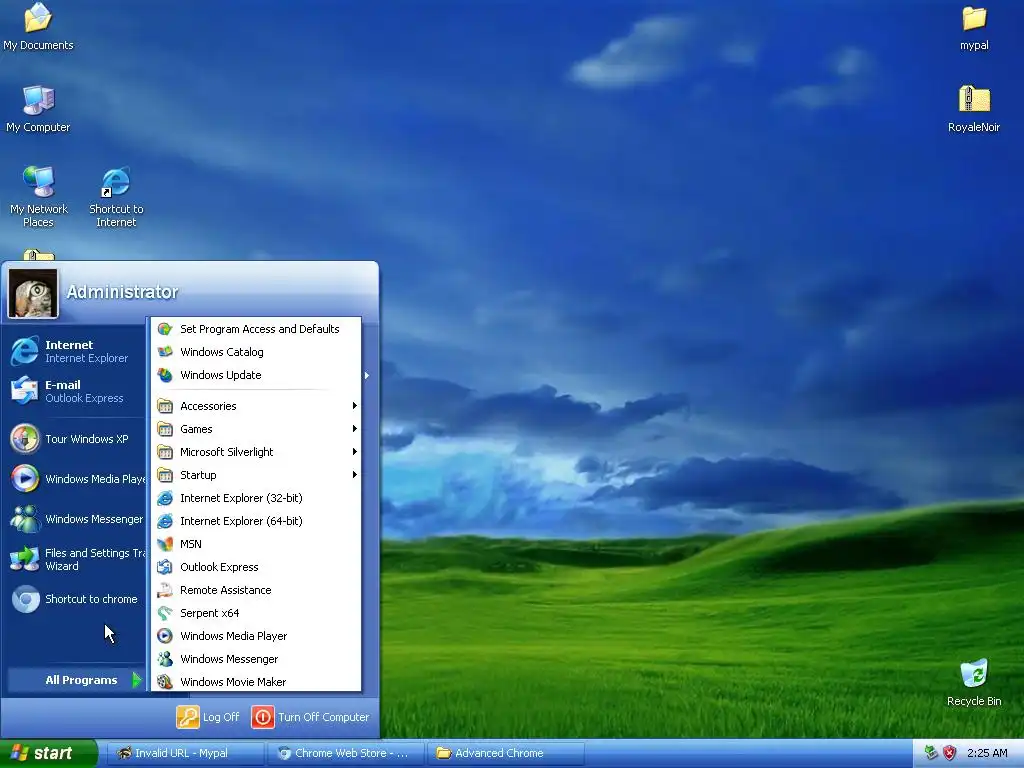Switch to Invalid URL - Mypal taskbar window
The image size is (1024, 768).
point(184,753)
